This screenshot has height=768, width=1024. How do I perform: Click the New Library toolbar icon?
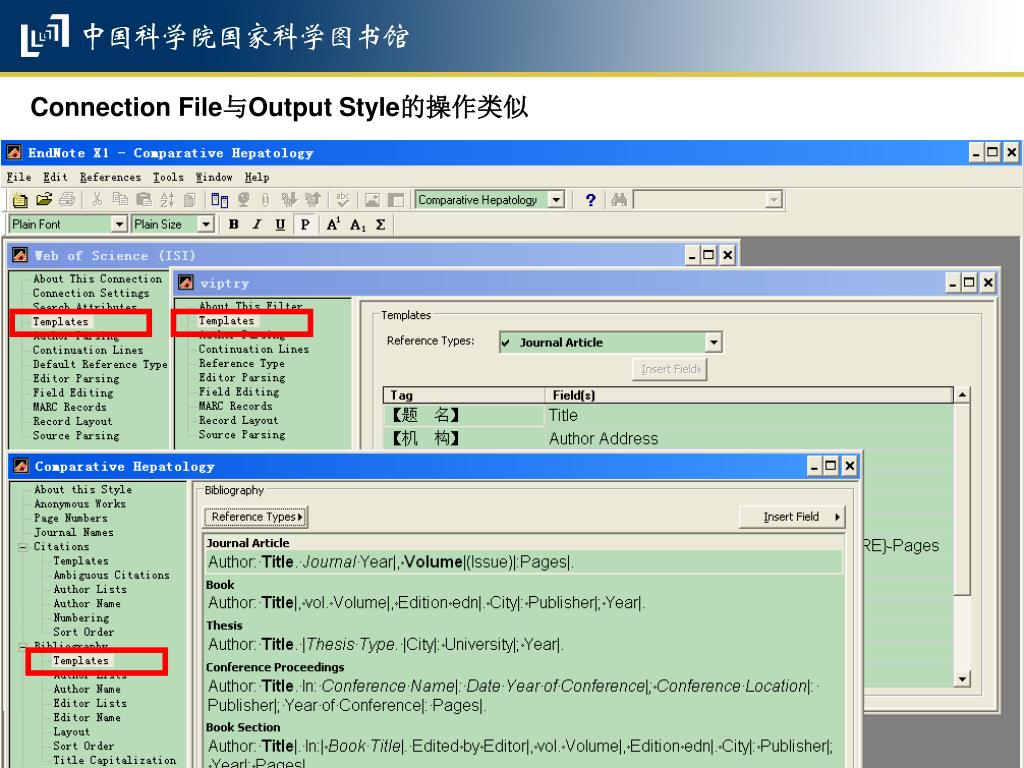20,200
